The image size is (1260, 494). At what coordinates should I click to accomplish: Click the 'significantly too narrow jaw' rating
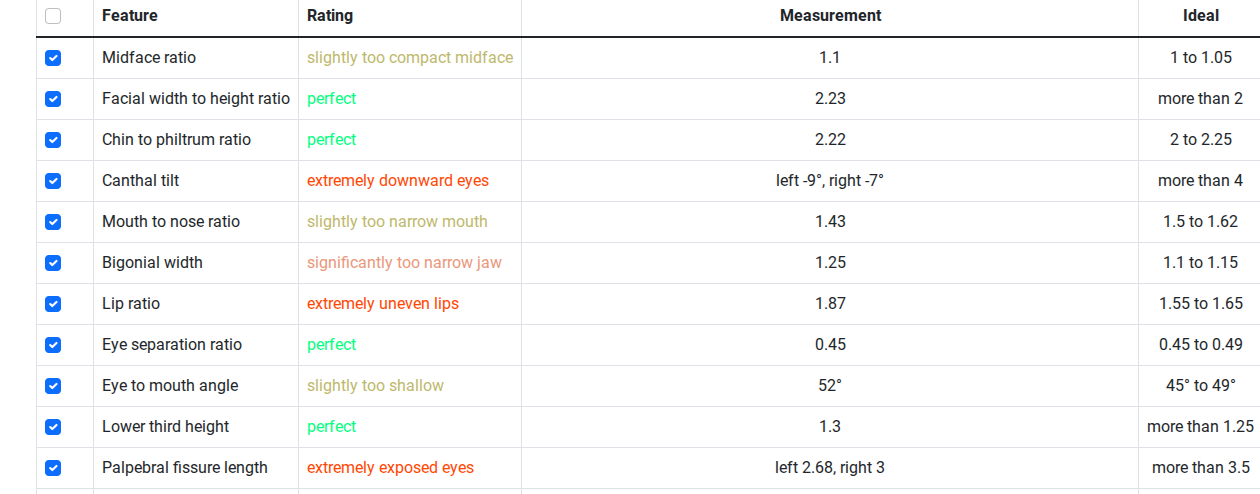click(404, 263)
